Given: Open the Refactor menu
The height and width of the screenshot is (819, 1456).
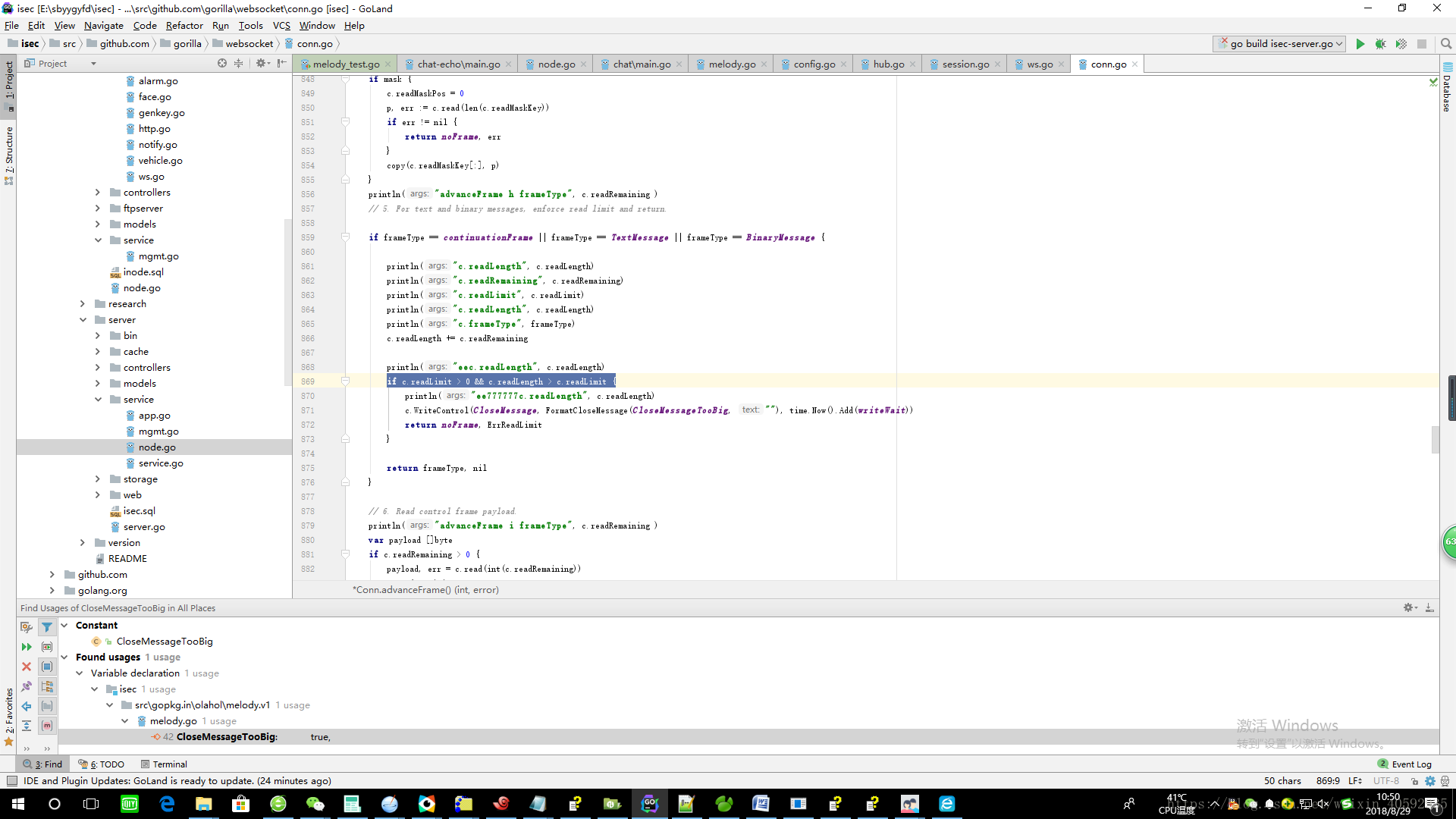Looking at the screenshot, I should tap(184, 26).
